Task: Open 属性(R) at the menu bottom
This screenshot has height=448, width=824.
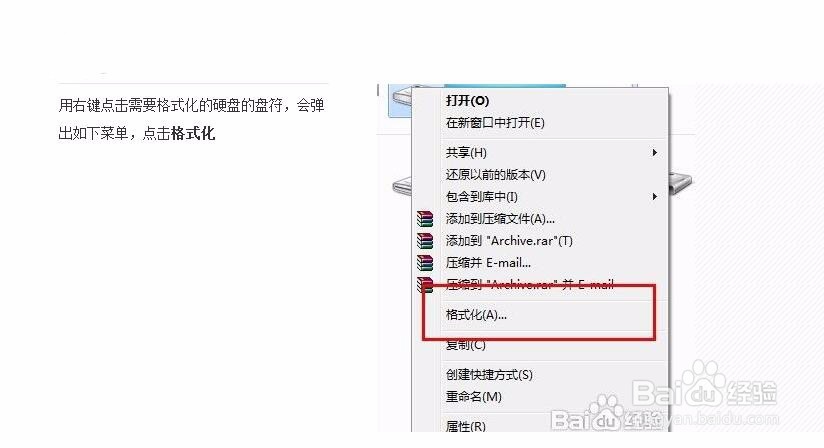Action: (466, 426)
